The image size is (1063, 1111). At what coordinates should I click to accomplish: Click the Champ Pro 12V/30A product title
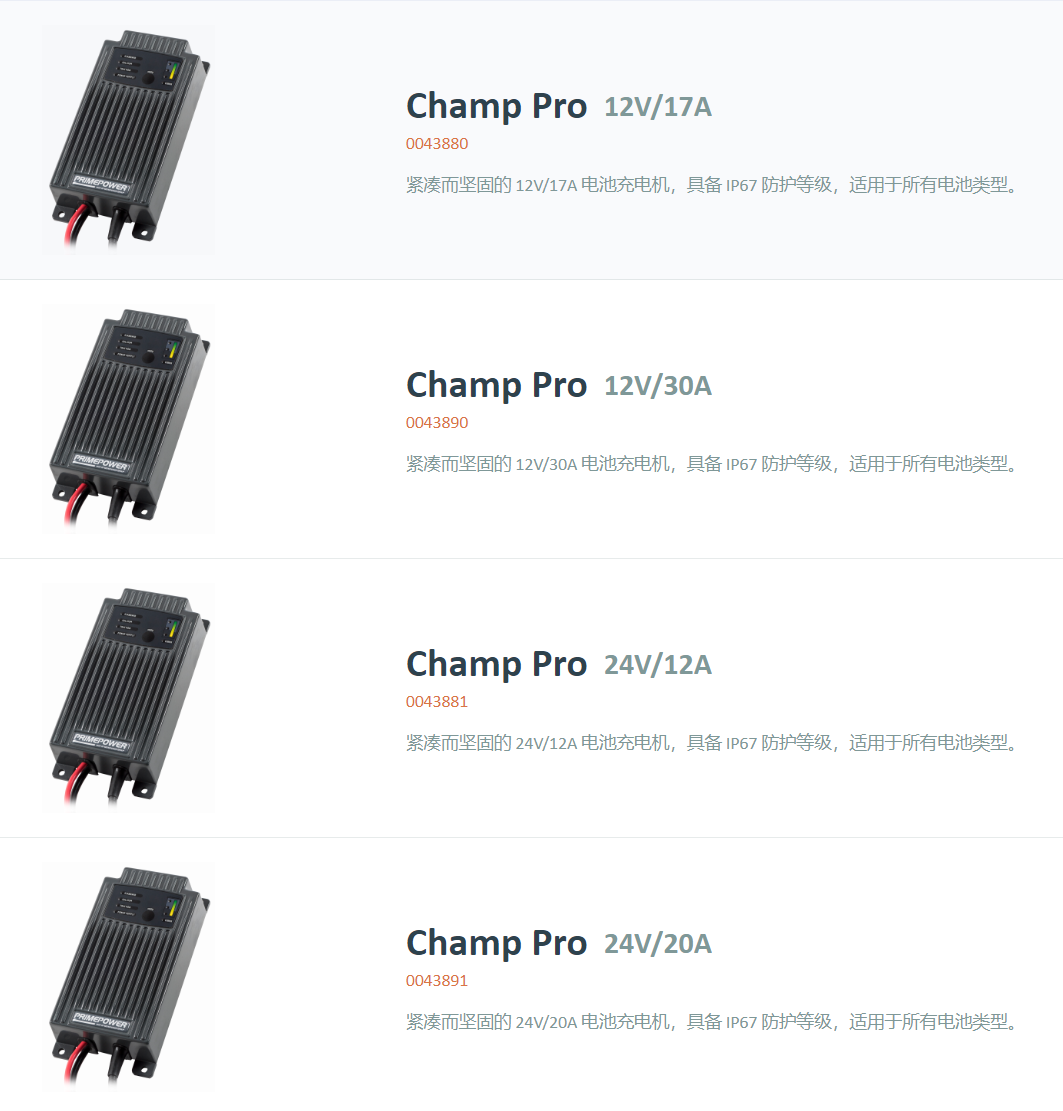(558, 386)
